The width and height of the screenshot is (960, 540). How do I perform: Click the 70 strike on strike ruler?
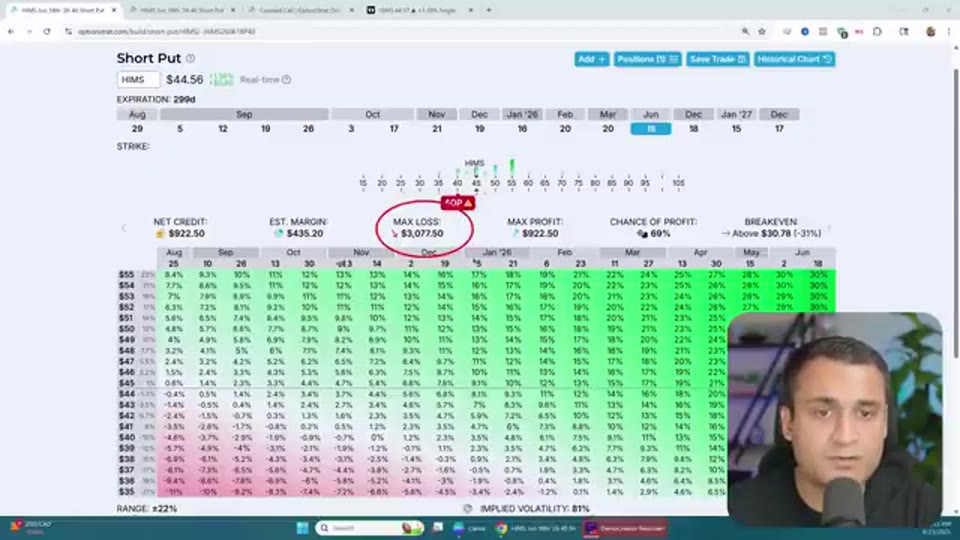[562, 183]
